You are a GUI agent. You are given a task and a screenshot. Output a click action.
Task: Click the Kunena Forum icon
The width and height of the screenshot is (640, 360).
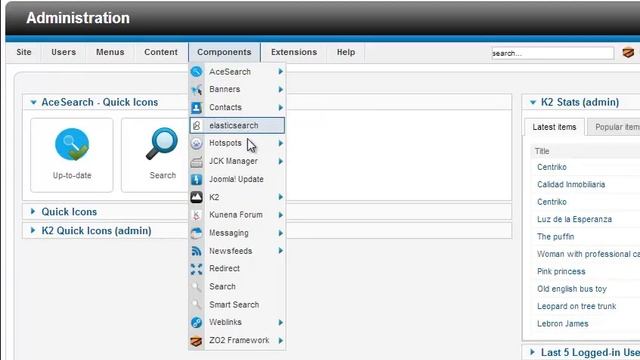coord(196,215)
